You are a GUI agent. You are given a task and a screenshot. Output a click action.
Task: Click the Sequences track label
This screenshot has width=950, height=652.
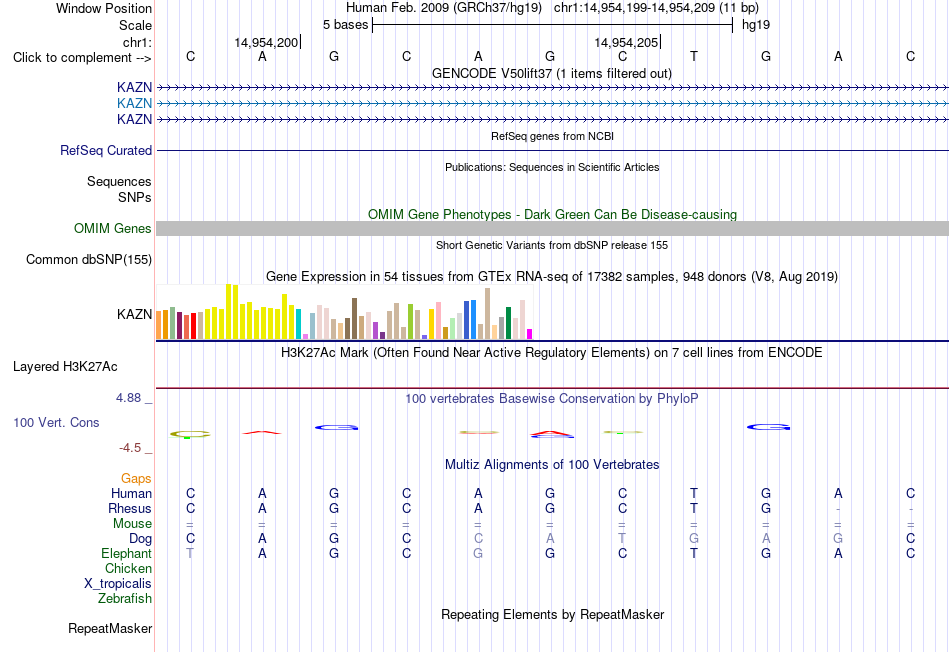coord(119,181)
